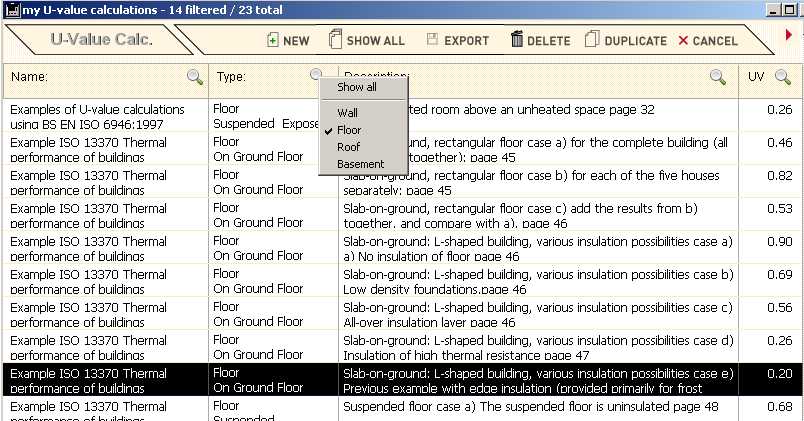Choose Wall in the type filter menu
The width and height of the screenshot is (804, 421).
[x=348, y=113]
